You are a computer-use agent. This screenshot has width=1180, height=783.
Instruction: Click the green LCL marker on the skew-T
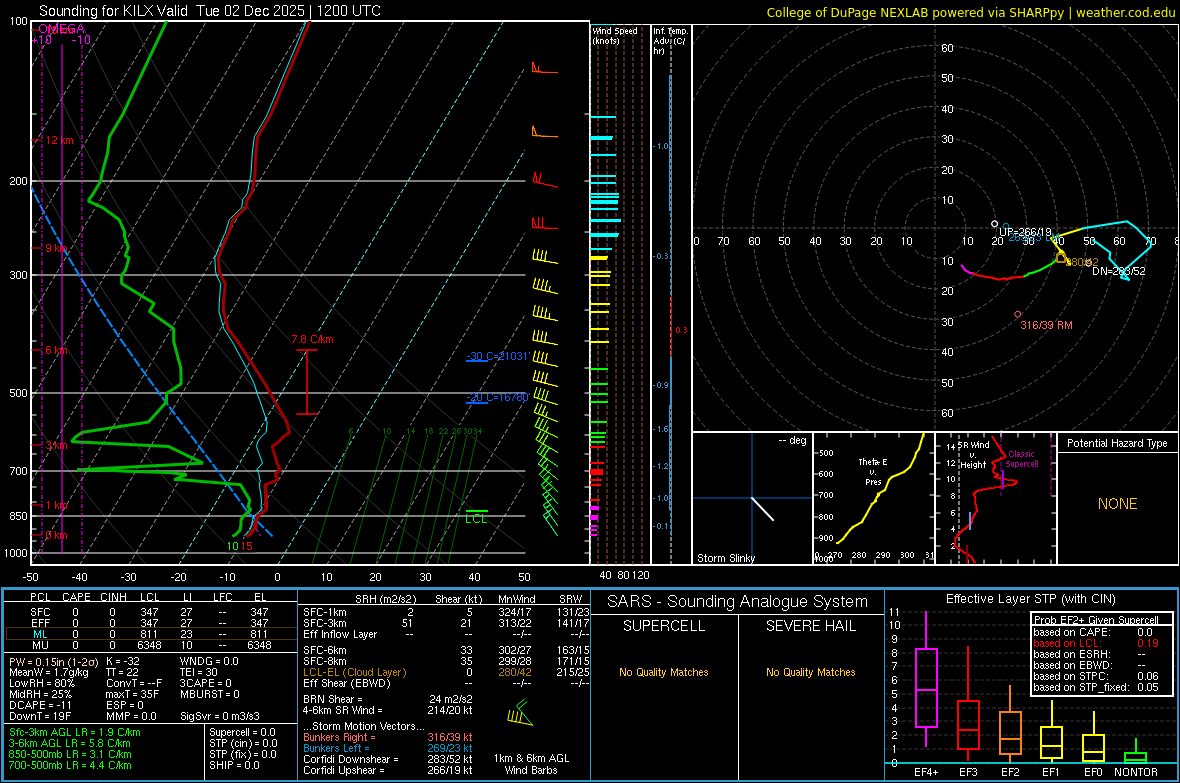[476, 516]
